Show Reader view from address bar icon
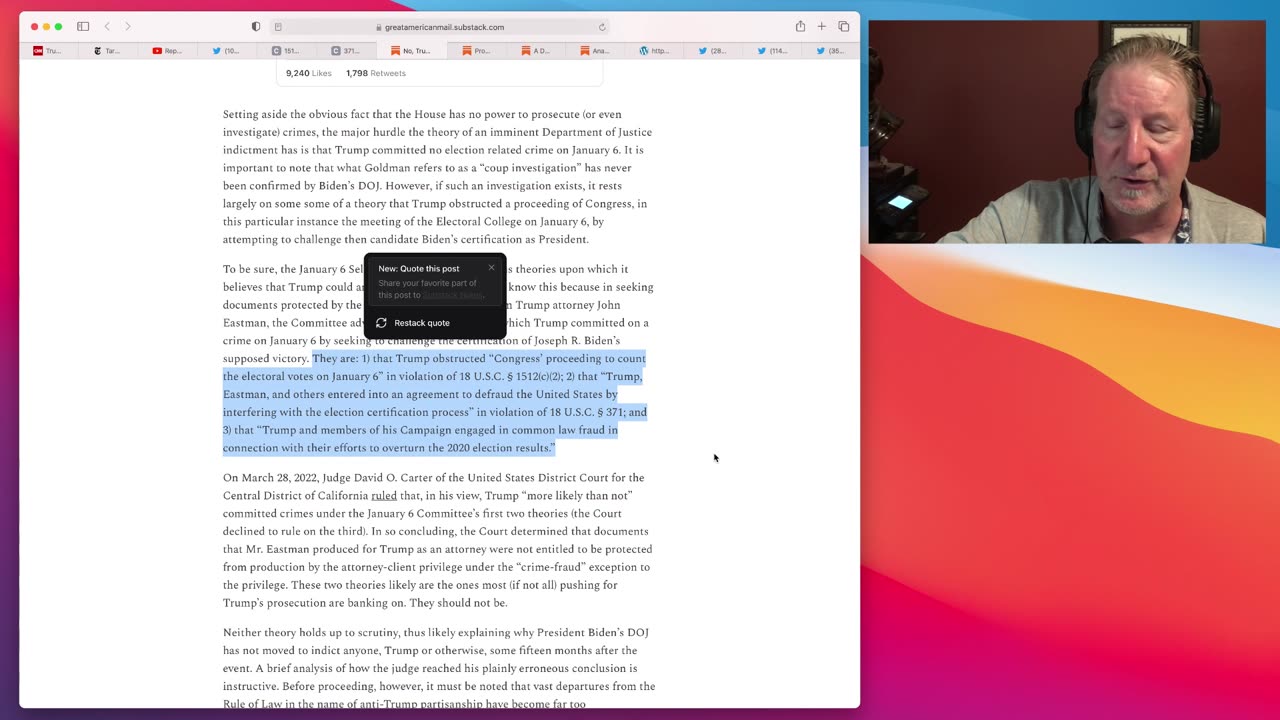1280x720 pixels. tap(278, 27)
